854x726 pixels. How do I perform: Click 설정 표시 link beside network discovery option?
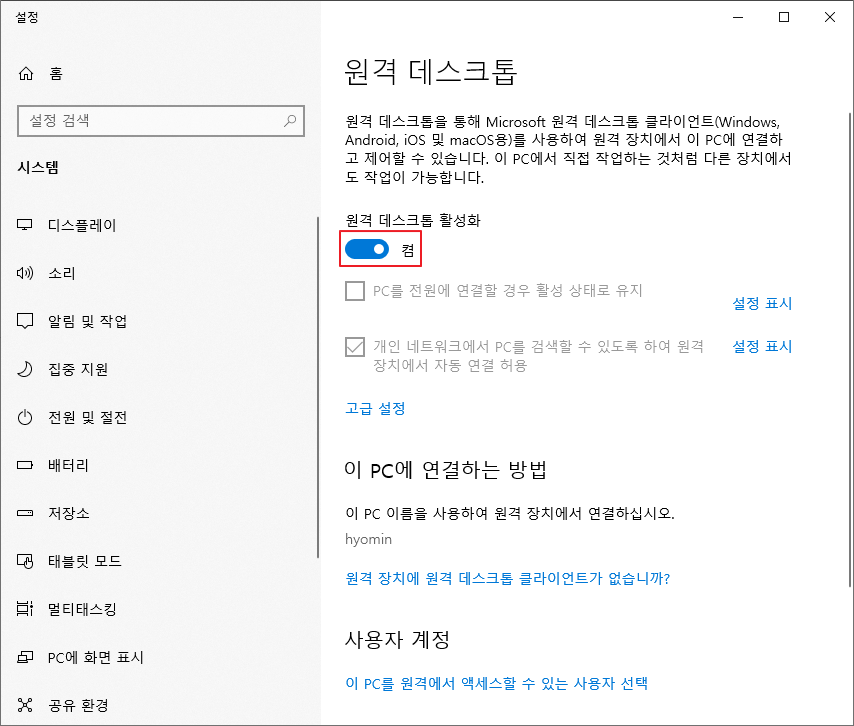pyautogui.click(x=761, y=346)
